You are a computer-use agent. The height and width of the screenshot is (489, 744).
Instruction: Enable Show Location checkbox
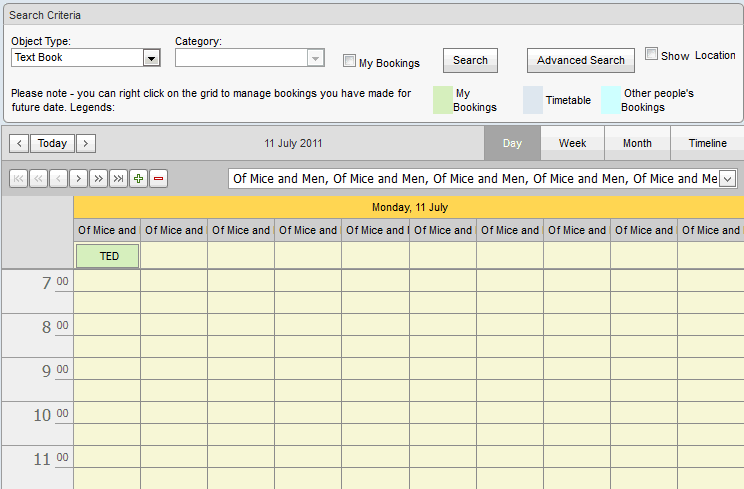(651, 54)
